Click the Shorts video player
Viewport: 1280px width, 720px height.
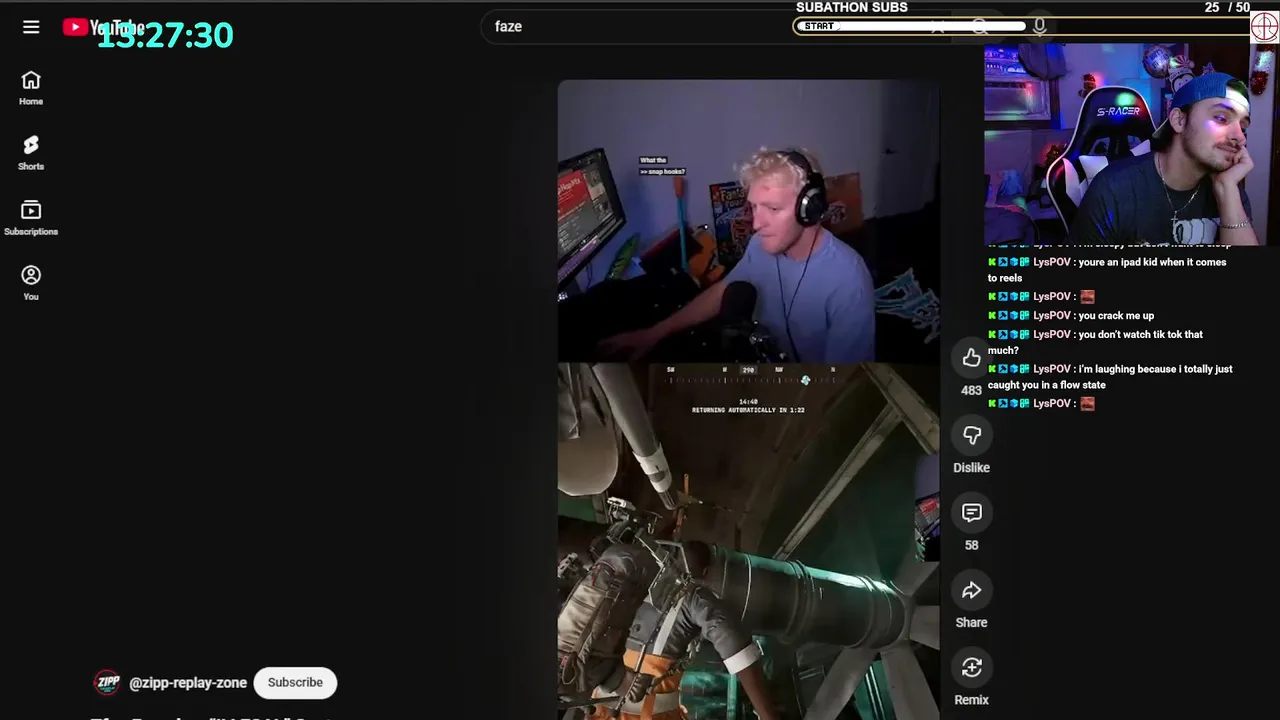748,400
